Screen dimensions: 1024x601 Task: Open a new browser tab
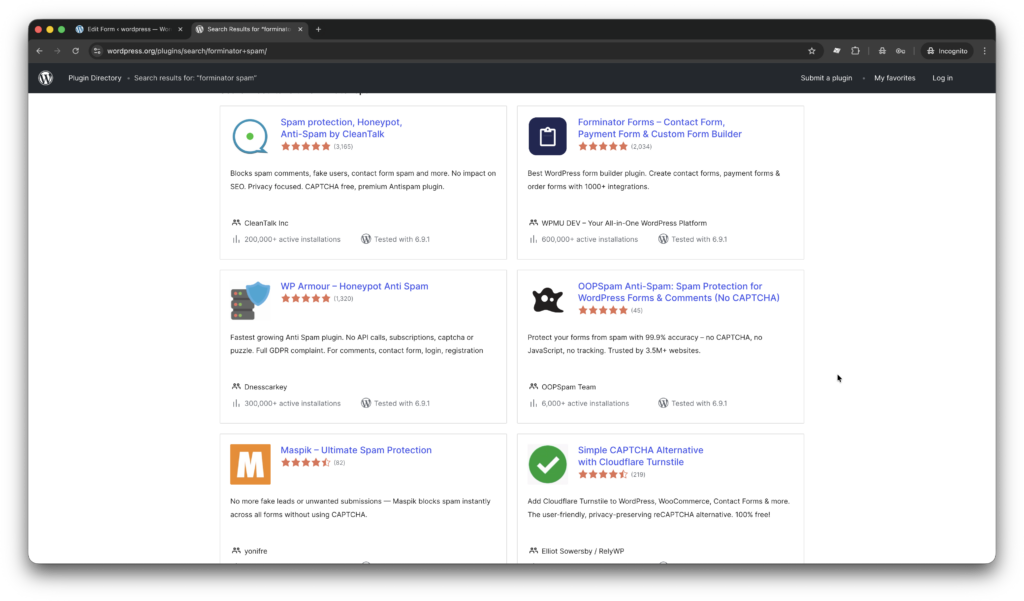point(318,29)
